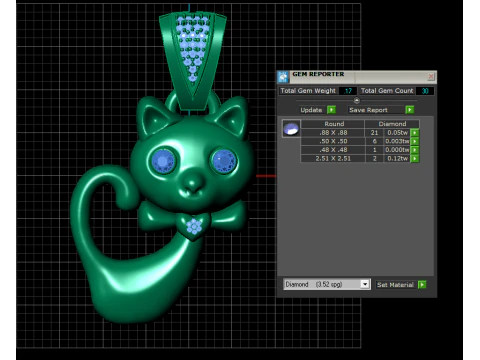Click the 0.003tw weight cell

tap(397, 141)
